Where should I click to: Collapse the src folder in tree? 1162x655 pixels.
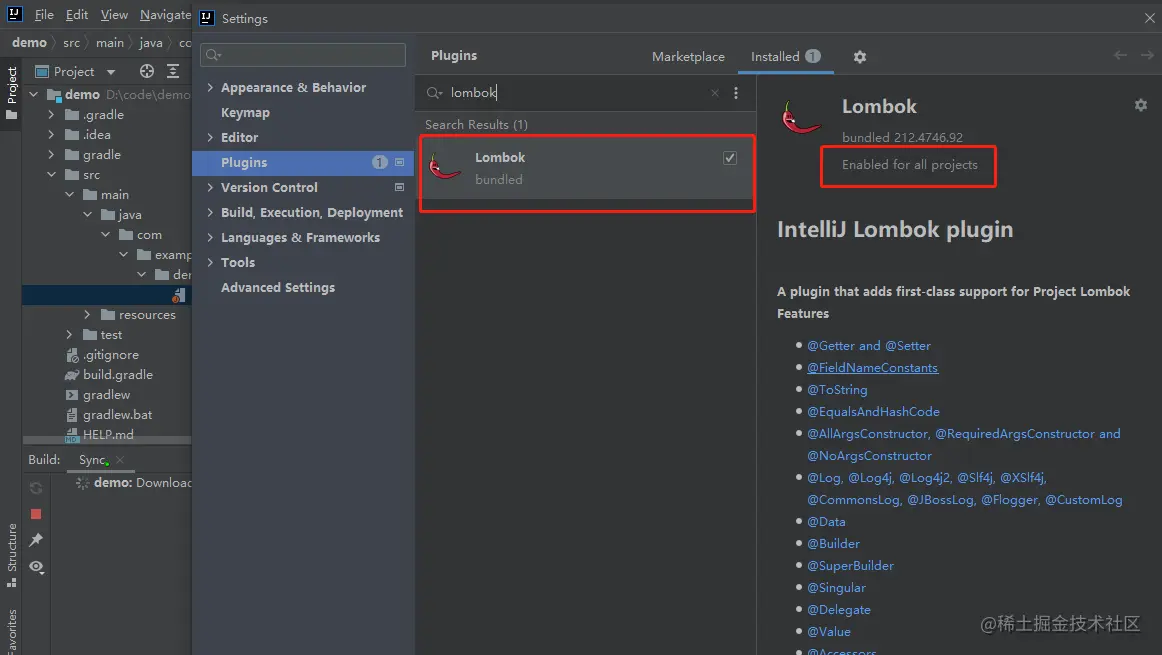point(51,175)
